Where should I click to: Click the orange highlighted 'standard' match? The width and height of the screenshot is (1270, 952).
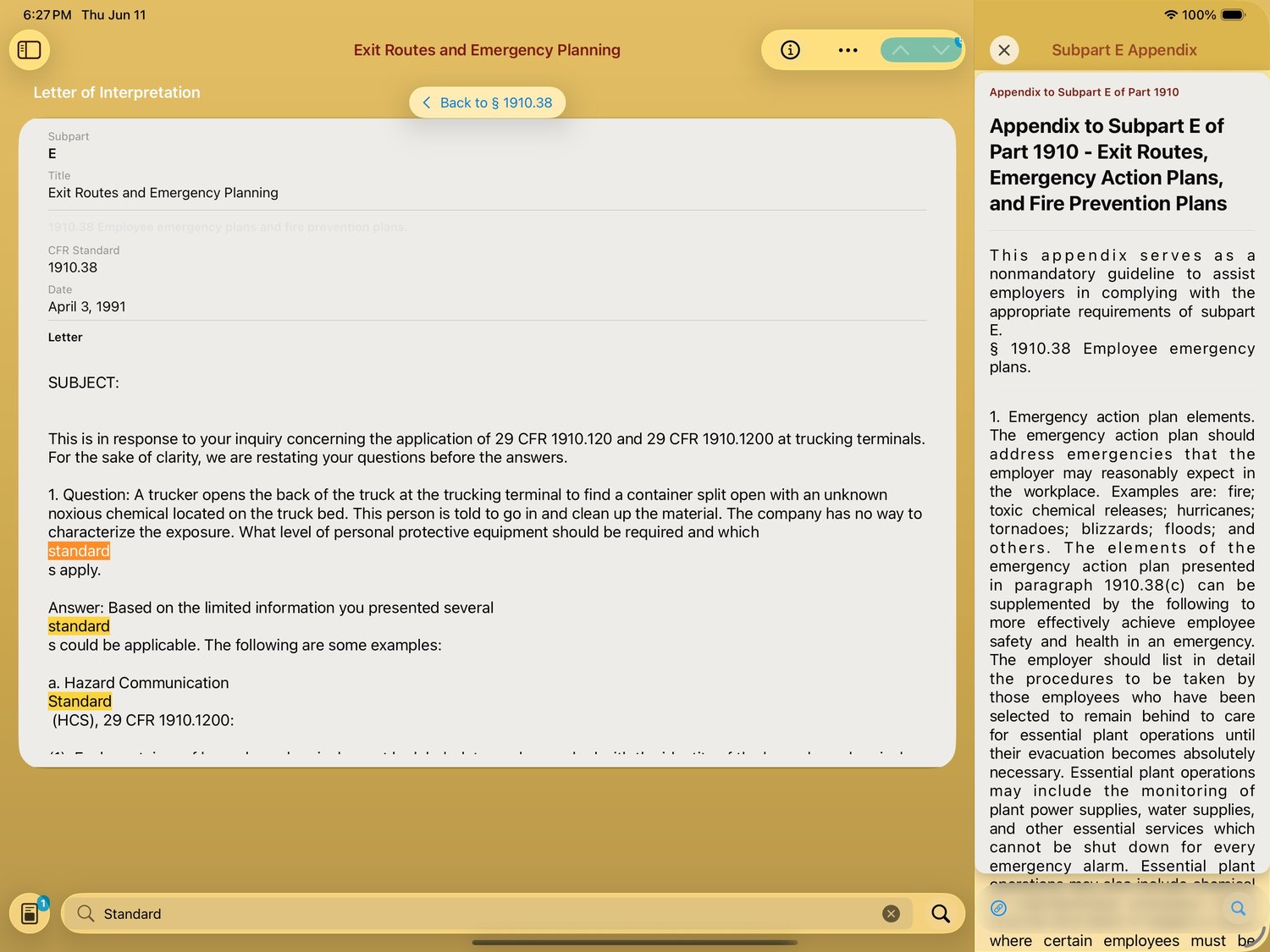click(x=79, y=551)
